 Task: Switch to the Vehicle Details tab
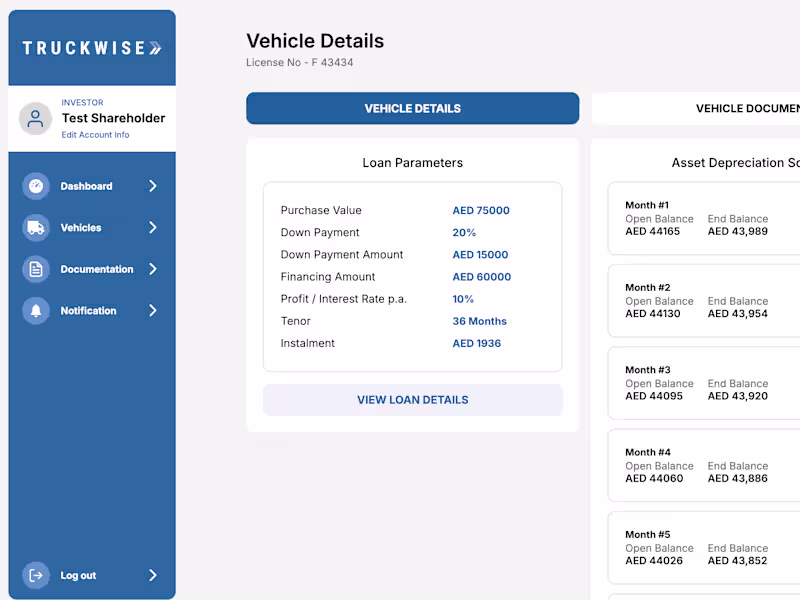pyautogui.click(x=412, y=108)
